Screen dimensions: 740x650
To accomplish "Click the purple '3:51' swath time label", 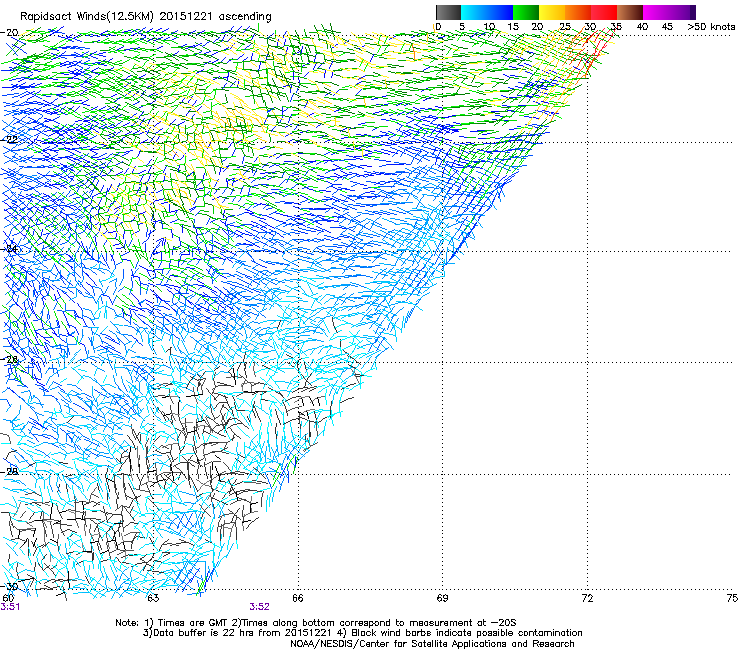I will tap(10, 607).
